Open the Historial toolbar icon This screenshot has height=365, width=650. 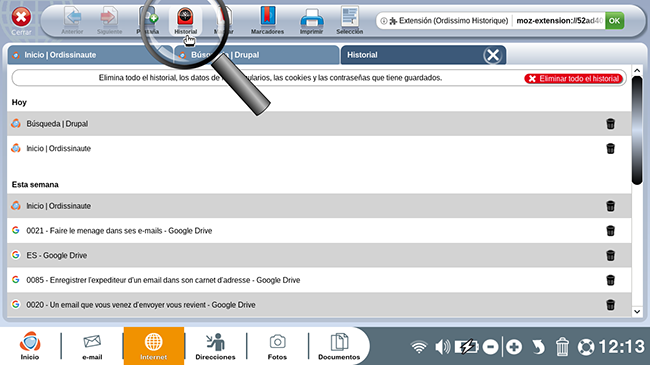(185, 20)
